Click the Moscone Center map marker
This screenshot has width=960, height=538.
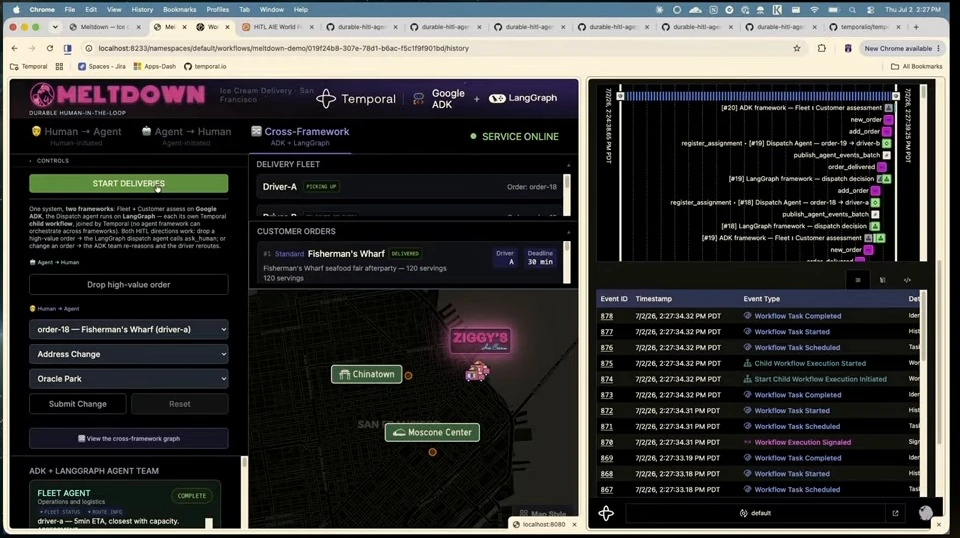(x=432, y=432)
